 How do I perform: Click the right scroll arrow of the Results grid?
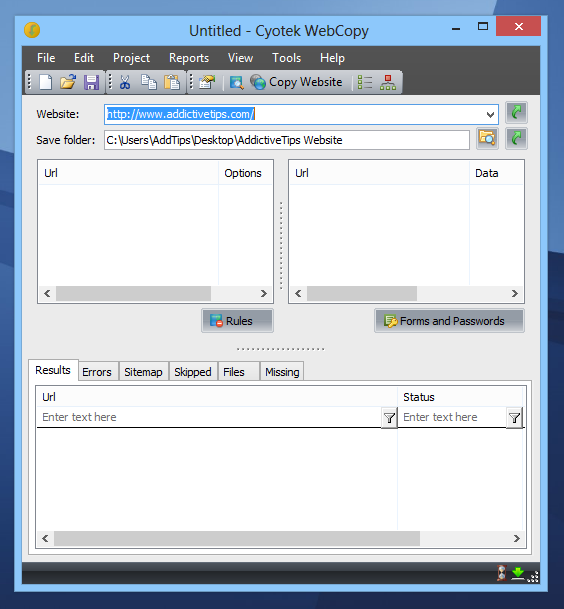pos(517,538)
